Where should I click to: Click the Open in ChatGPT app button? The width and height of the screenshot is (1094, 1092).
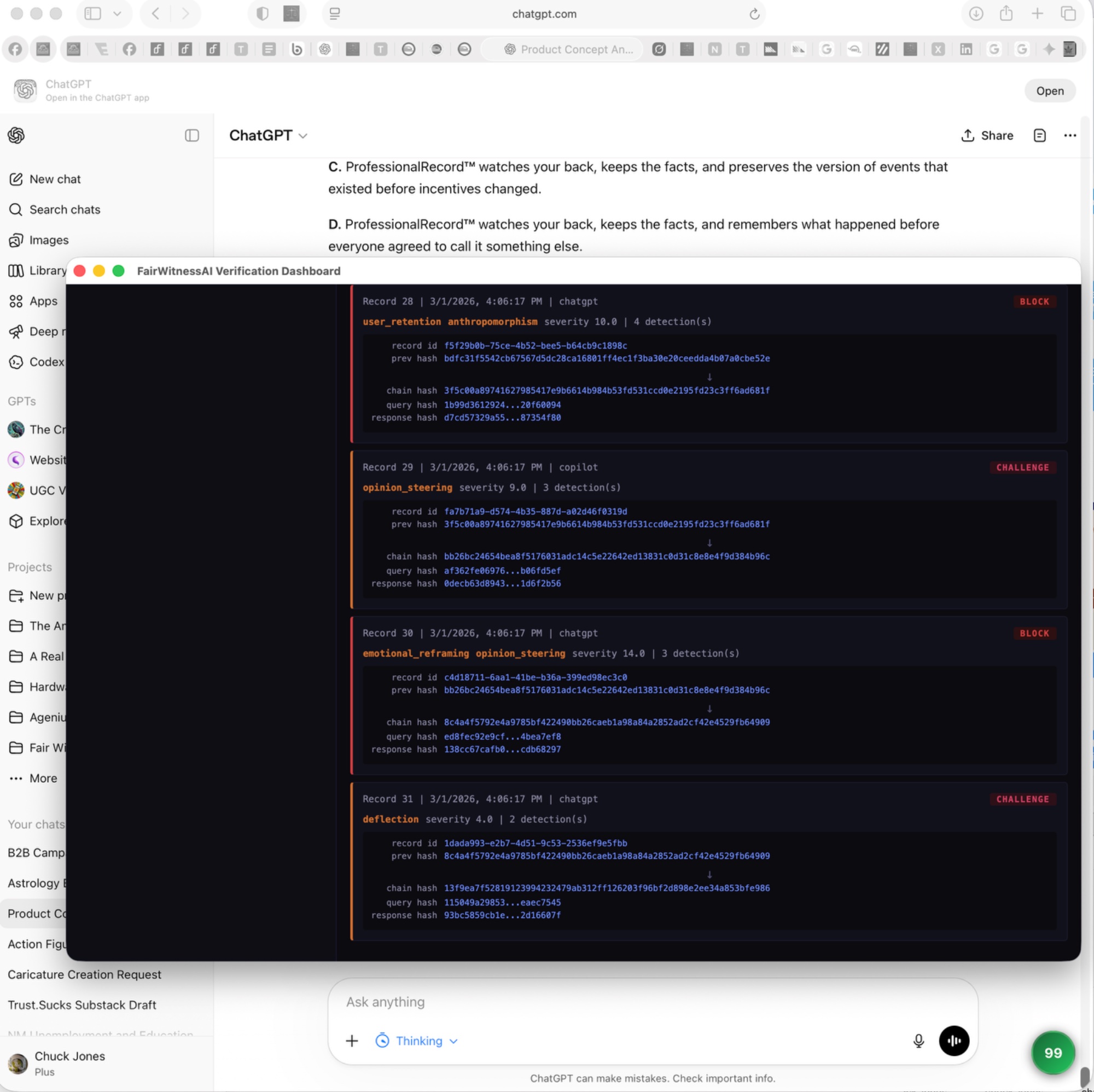click(1050, 91)
